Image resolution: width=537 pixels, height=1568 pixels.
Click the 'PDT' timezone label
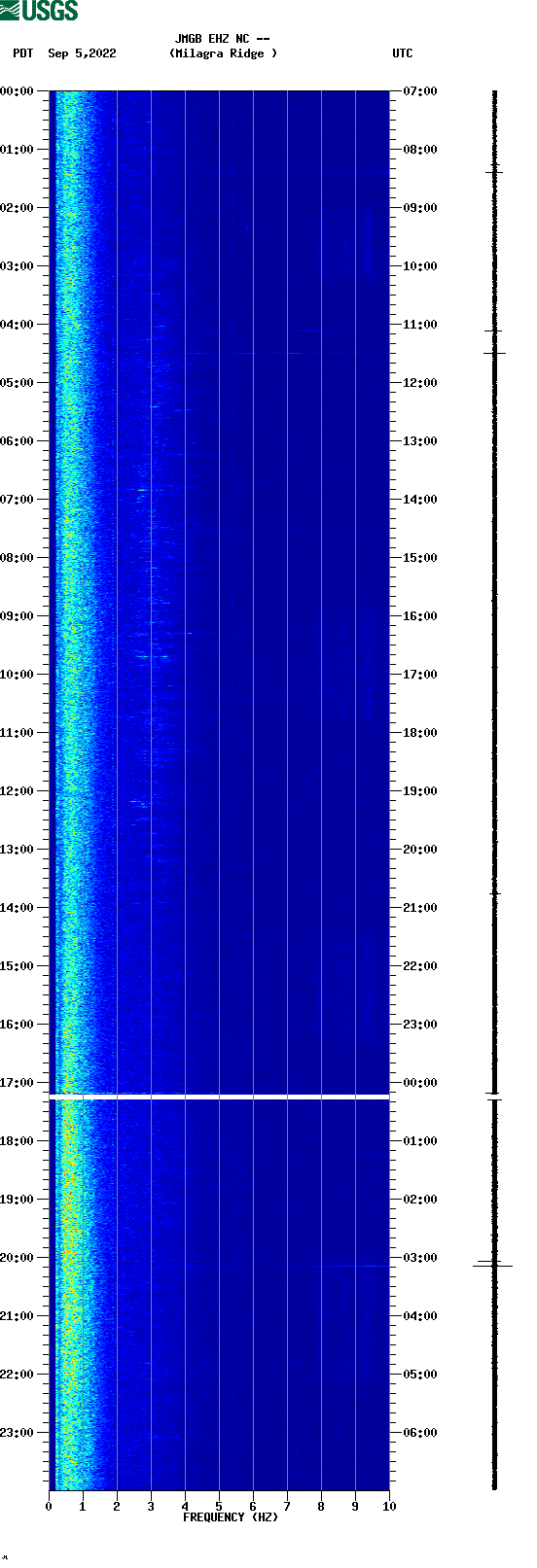(x=22, y=53)
